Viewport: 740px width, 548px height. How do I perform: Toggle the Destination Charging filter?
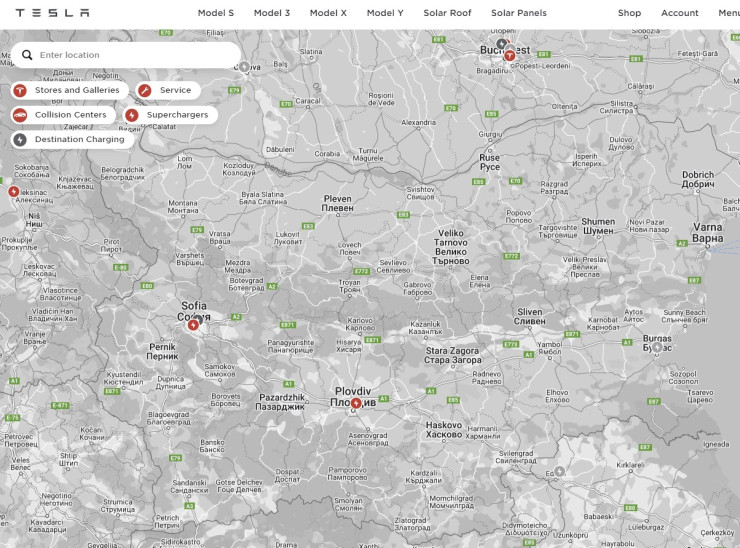[71, 139]
